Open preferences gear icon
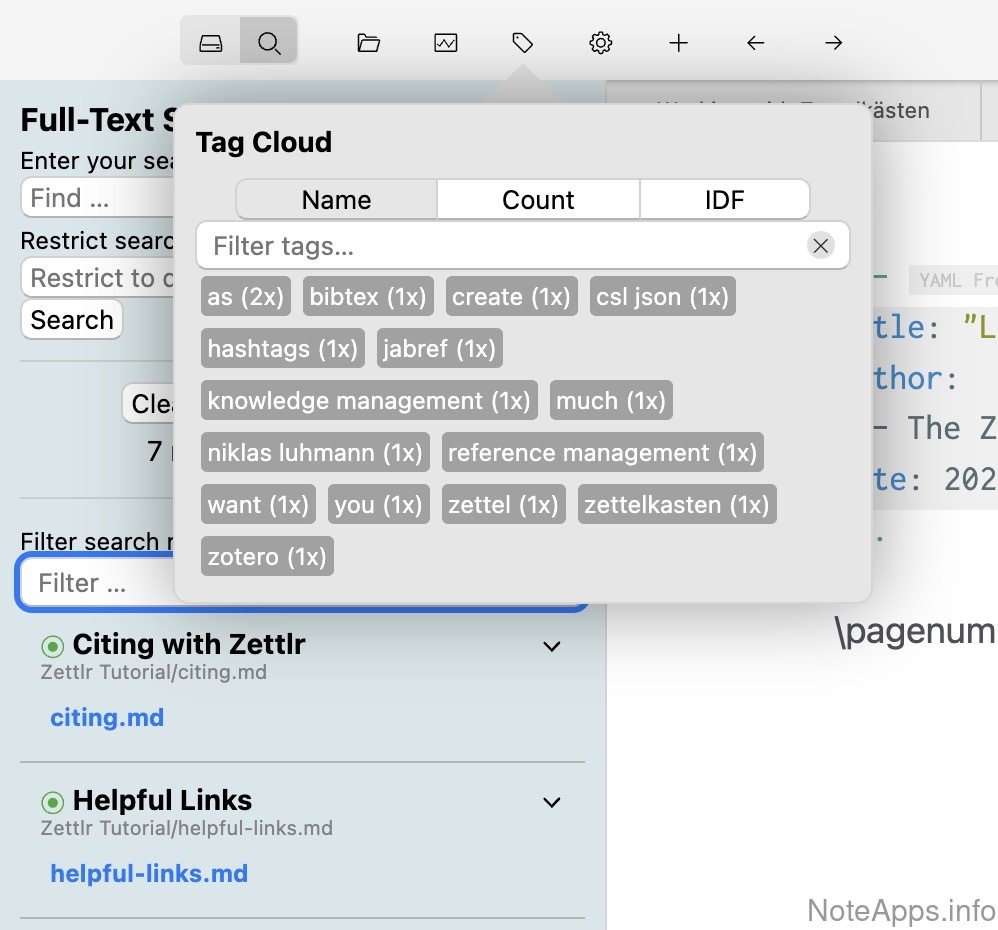The image size is (998, 930). [601, 43]
